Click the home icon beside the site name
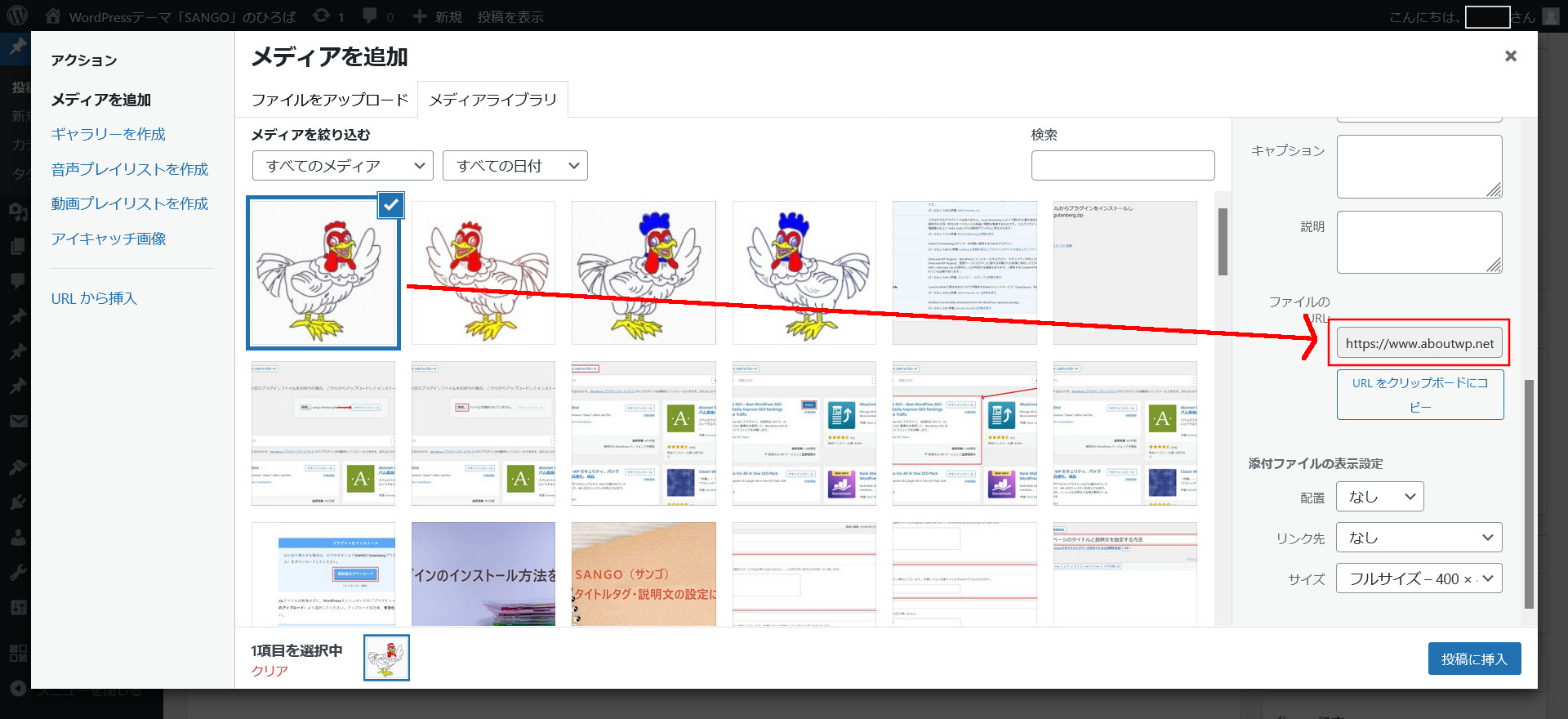This screenshot has height=719, width=1568. (x=53, y=16)
